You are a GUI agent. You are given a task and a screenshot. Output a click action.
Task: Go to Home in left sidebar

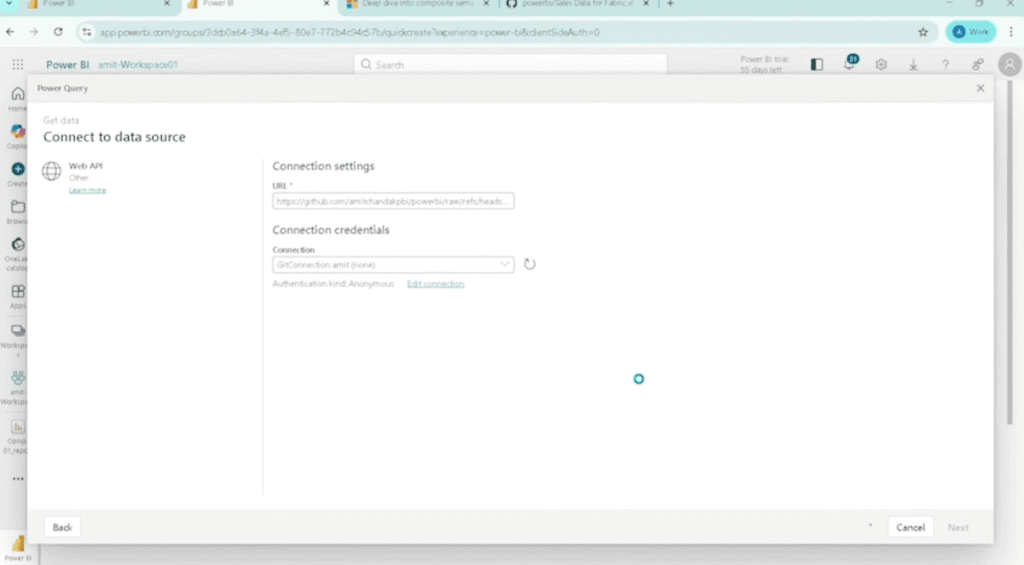pos(18,99)
